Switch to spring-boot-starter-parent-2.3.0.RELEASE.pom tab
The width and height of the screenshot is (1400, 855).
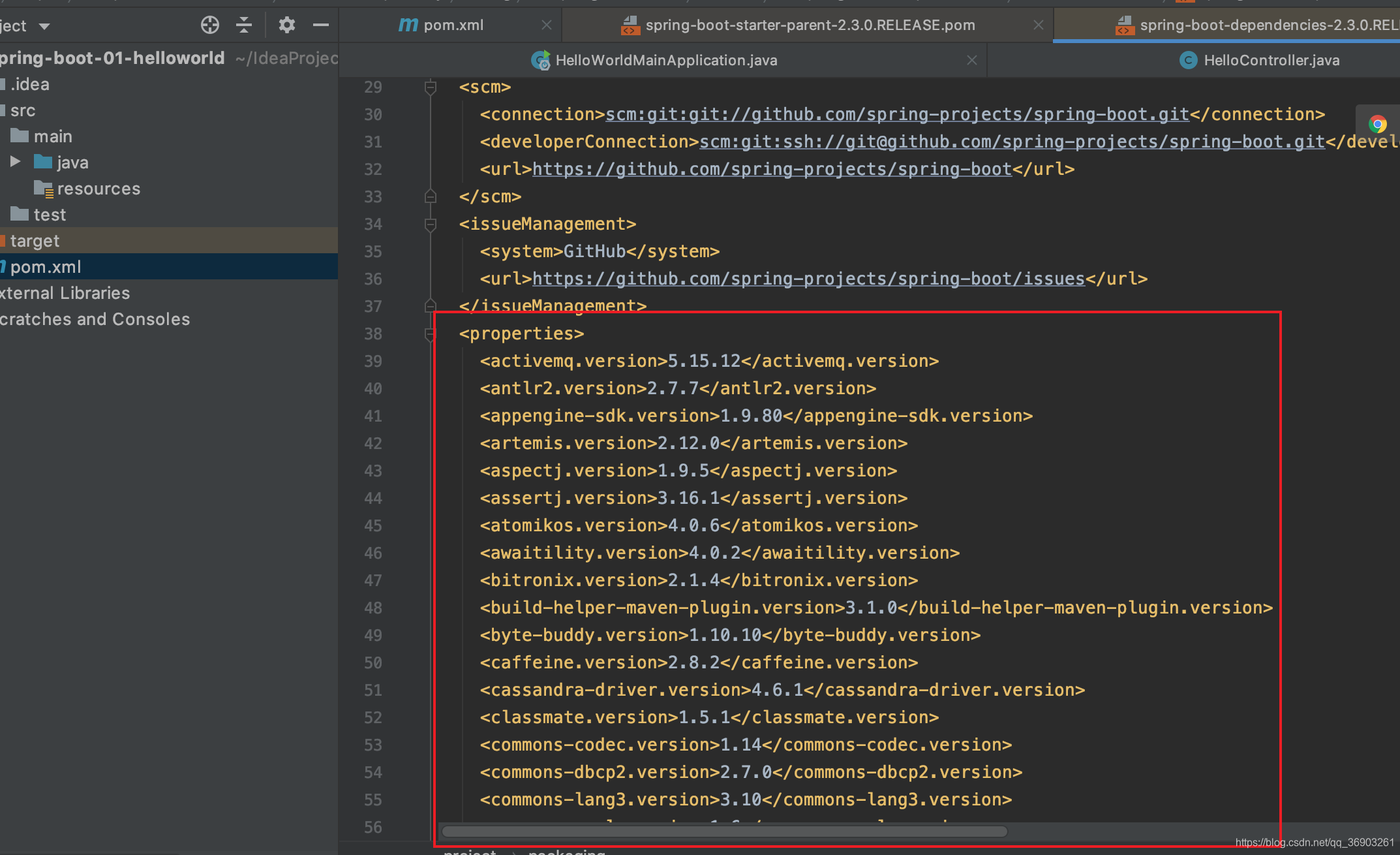[810, 25]
